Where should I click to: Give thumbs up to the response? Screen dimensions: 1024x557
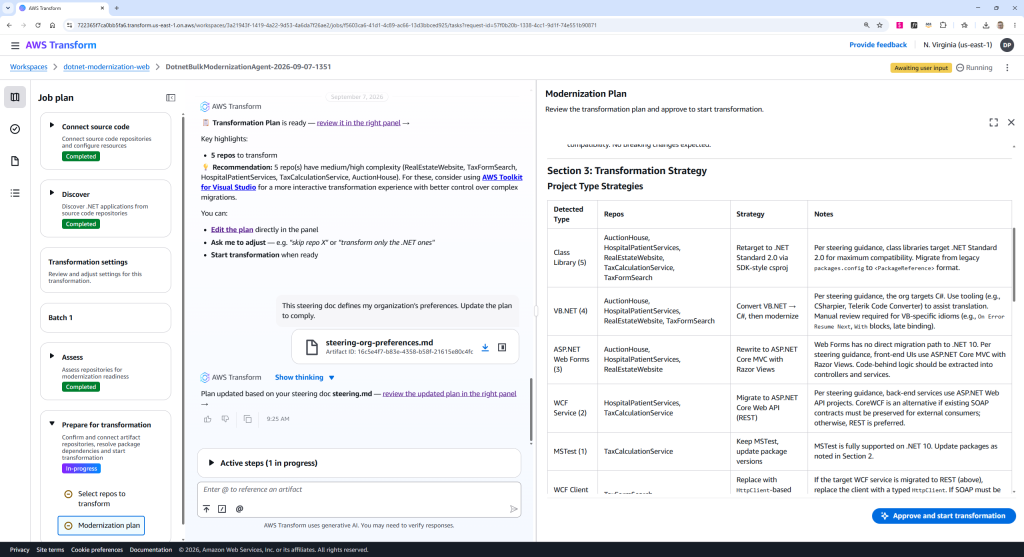coord(208,419)
